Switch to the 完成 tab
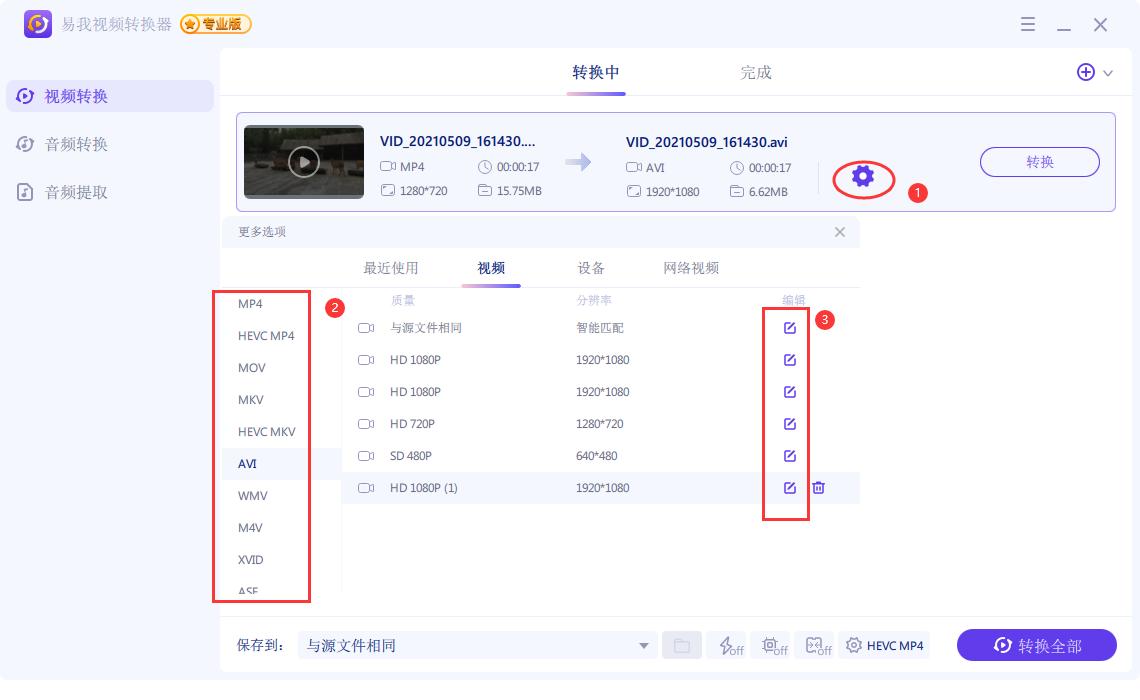Image resolution: width=1140 pixels, height=700 pixels. [x=756, y=72]
